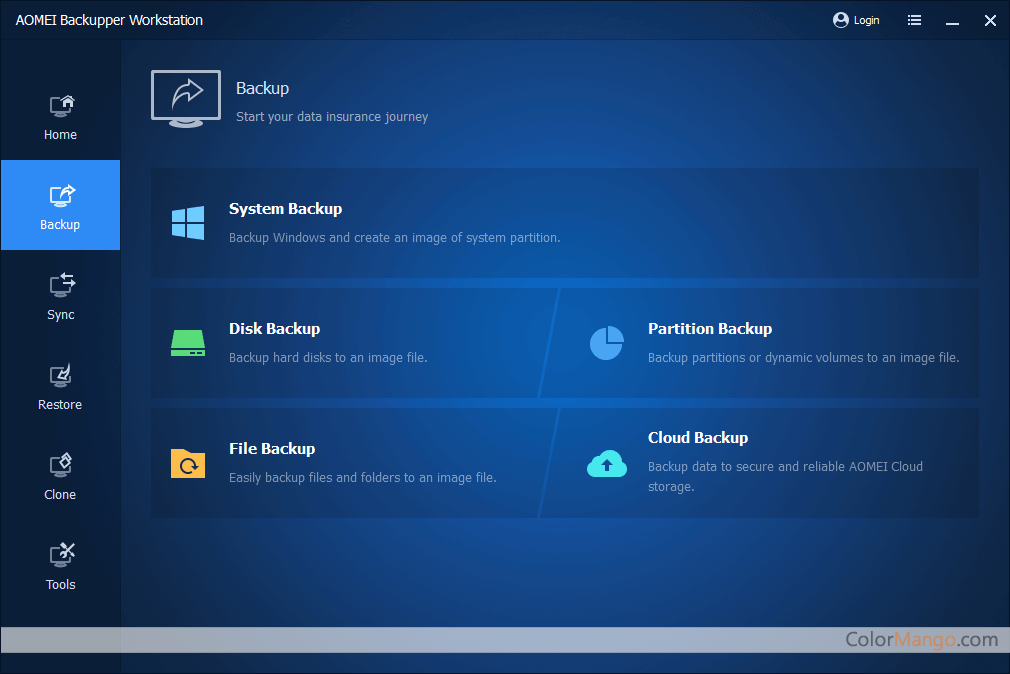Open the Home sidebar icon

pyautogui.click(x=61, y=106)
